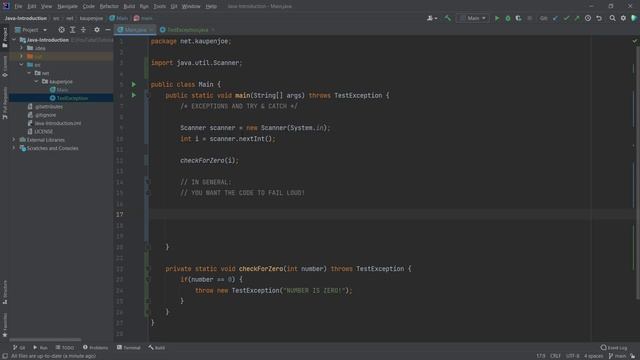Commit changes with the Git green checkmark
The image size is (640, 360).
pyautogui.click(x=566, y=18)
